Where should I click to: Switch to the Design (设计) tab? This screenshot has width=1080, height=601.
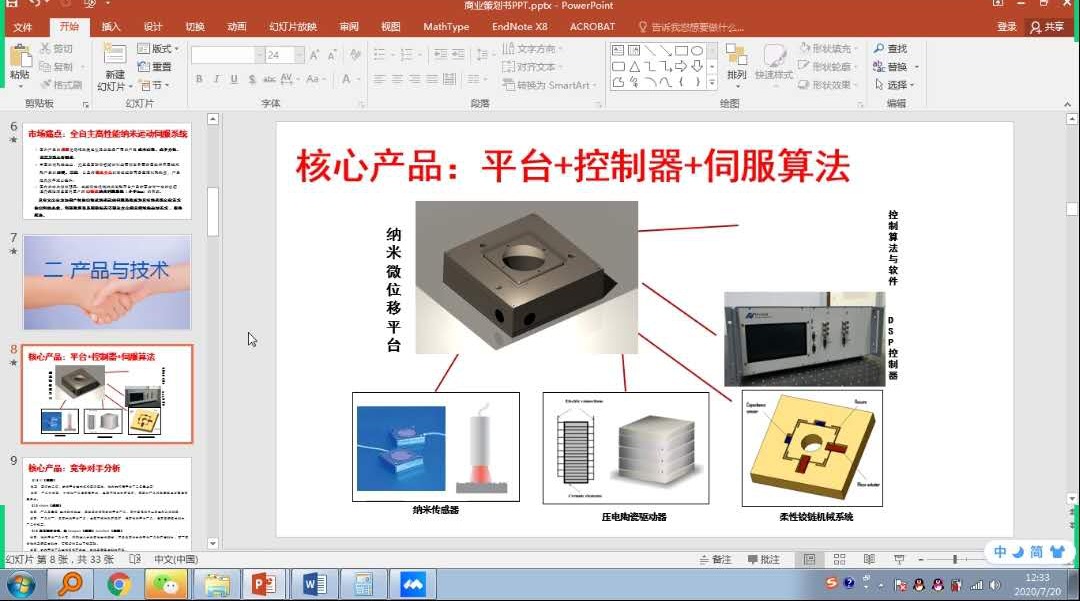click(x=153, y=27)
